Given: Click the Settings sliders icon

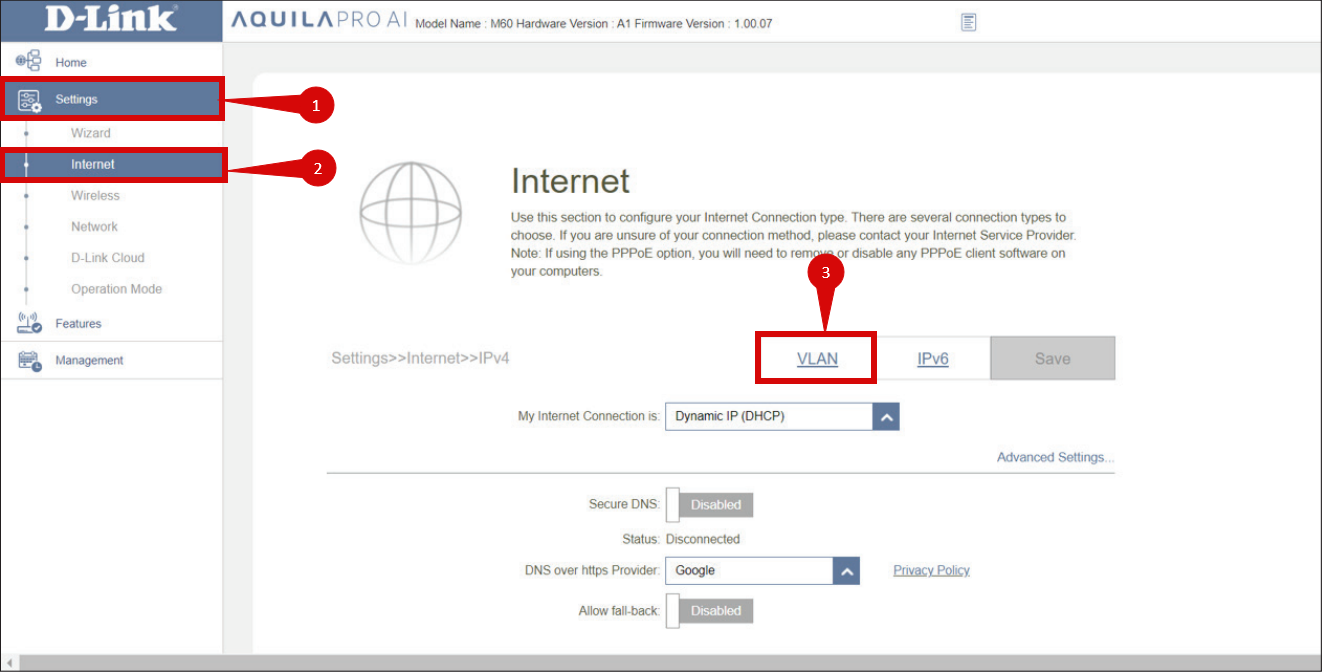Looking at the screenshot, I should pos(29,99).
